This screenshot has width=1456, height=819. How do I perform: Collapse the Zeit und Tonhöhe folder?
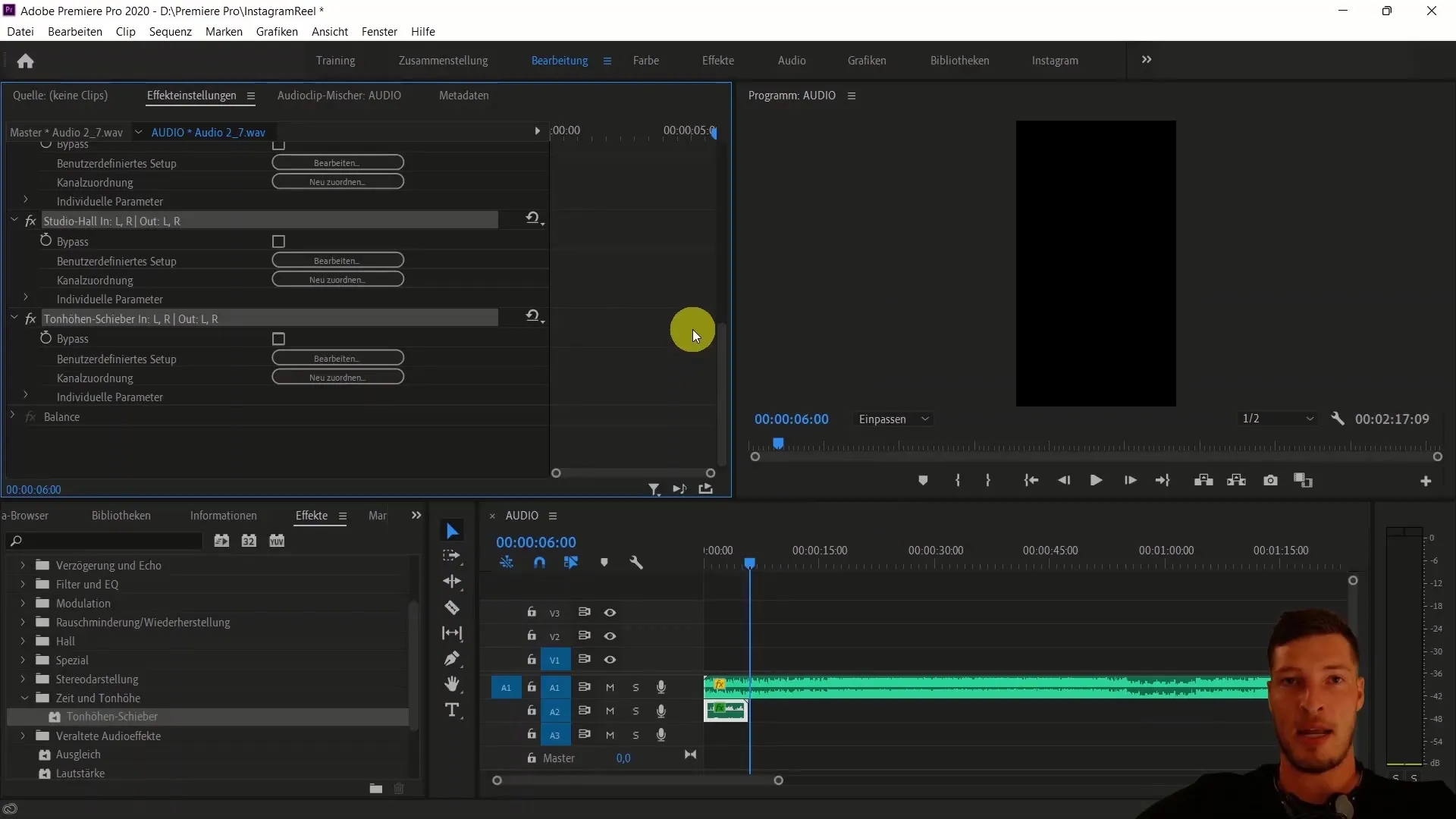tap(24, 698)
